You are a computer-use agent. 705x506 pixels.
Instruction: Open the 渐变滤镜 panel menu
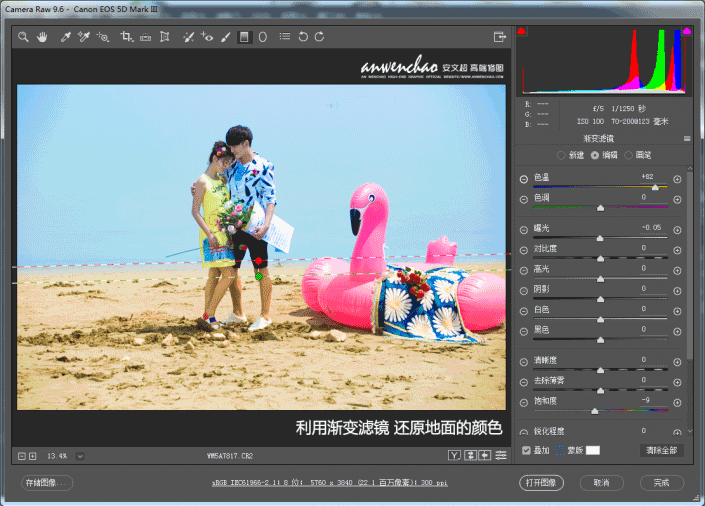pos(687,139)
